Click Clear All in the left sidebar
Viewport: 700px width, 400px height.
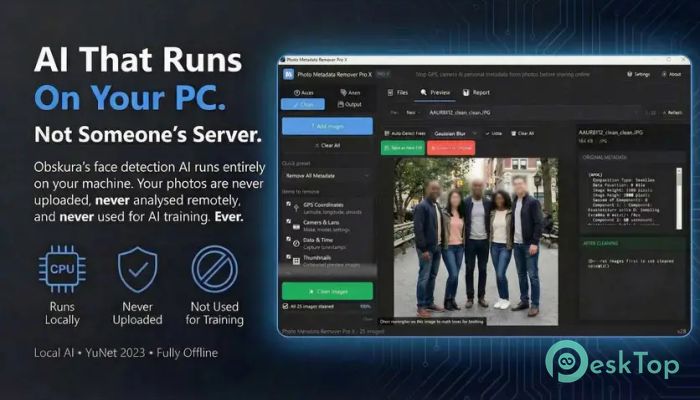(327, 146)
